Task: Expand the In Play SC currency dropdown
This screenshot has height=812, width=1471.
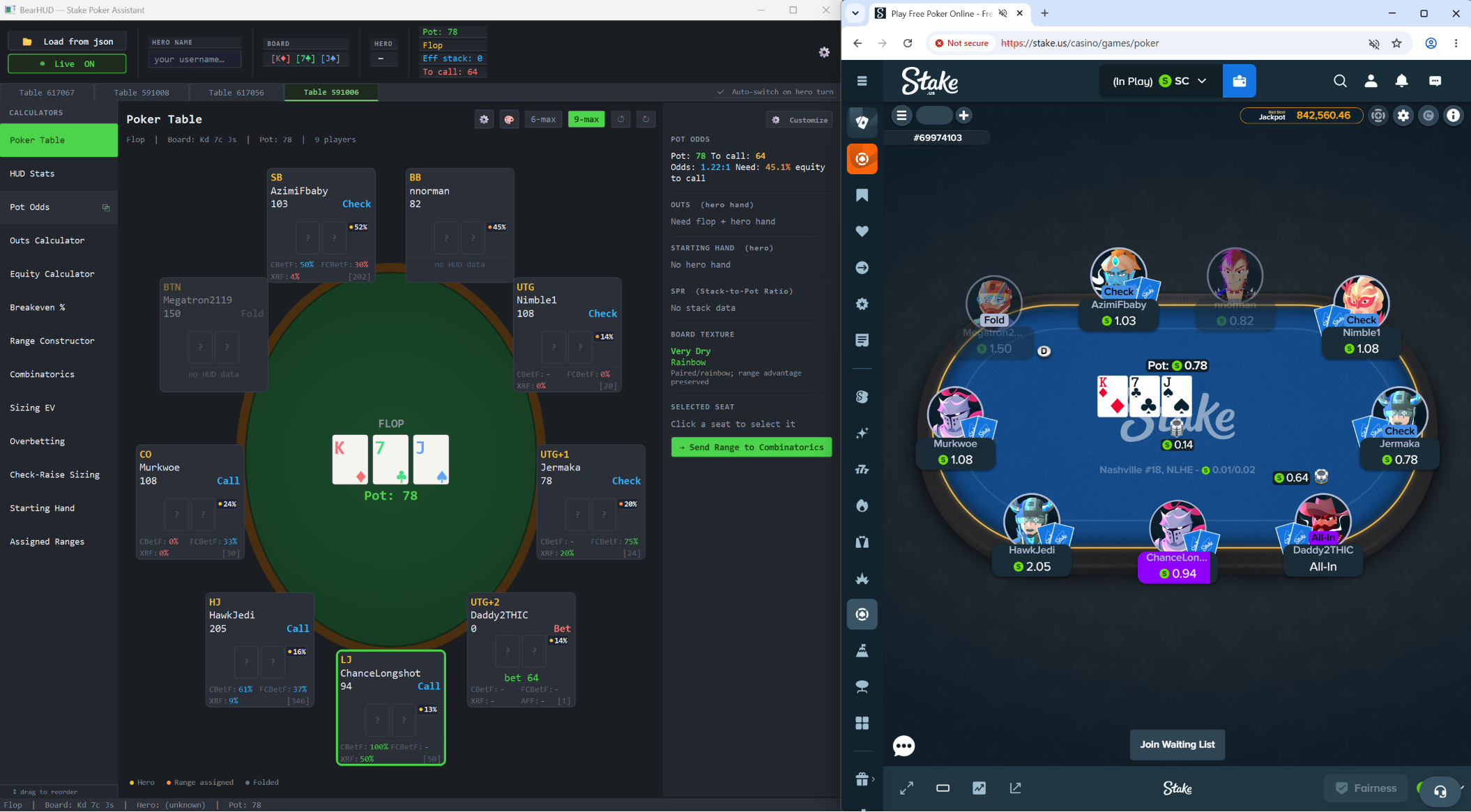Action: [1160, 81]
